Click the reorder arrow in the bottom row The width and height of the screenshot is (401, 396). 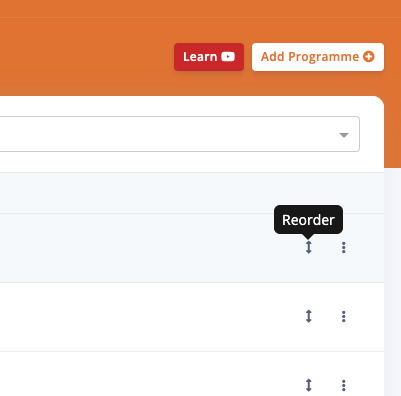pyautogui.click(x=309, y=385)
